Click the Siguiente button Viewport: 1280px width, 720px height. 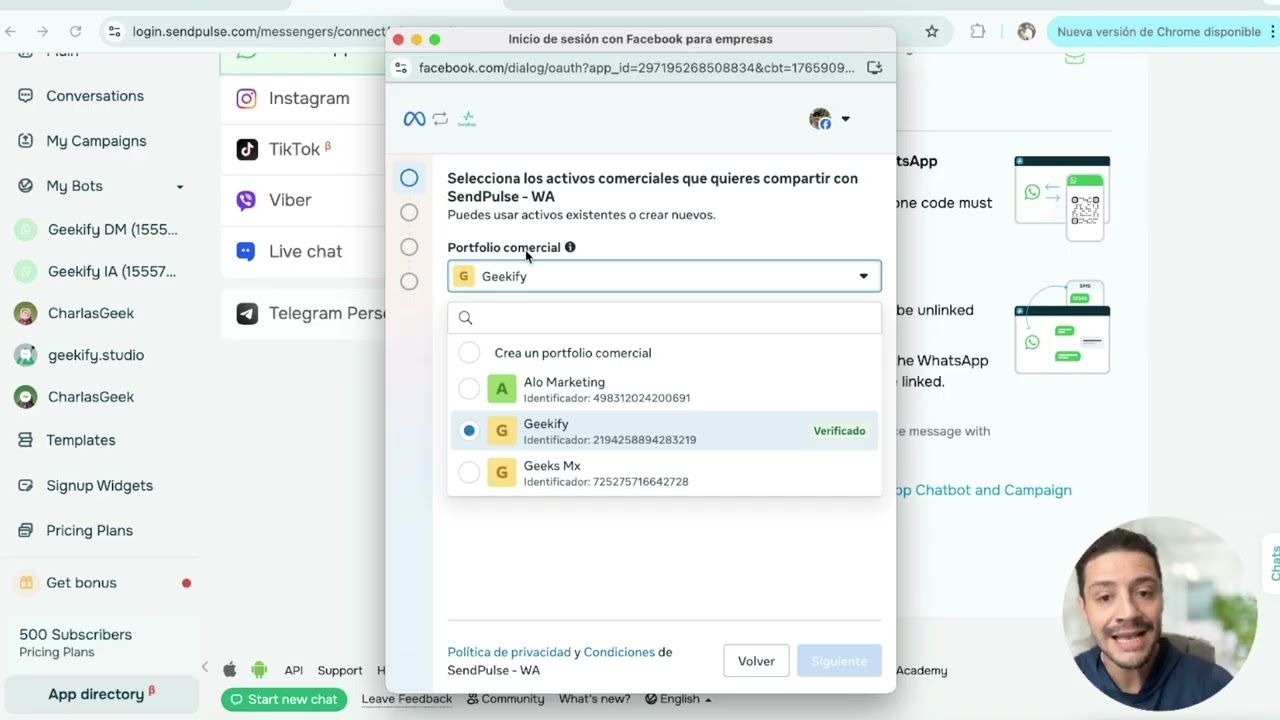[839, 661]
